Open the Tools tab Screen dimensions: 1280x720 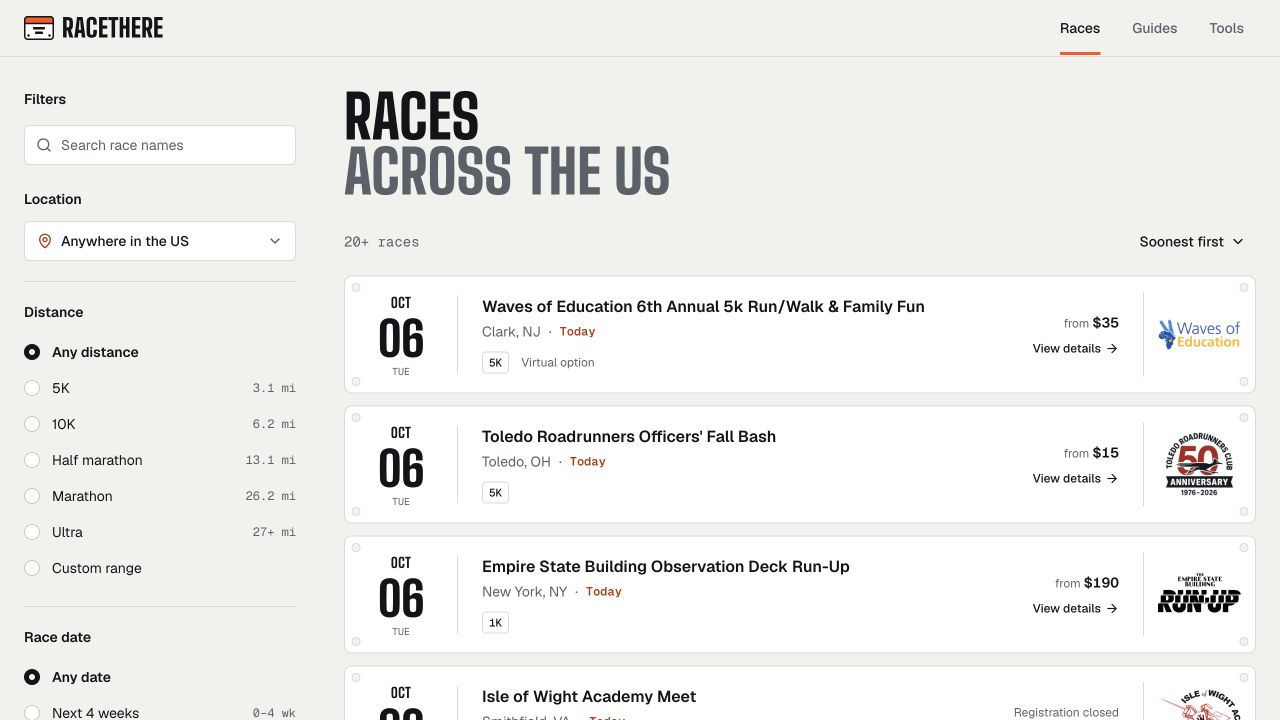pyautogui.click(x=1226, y=28)
